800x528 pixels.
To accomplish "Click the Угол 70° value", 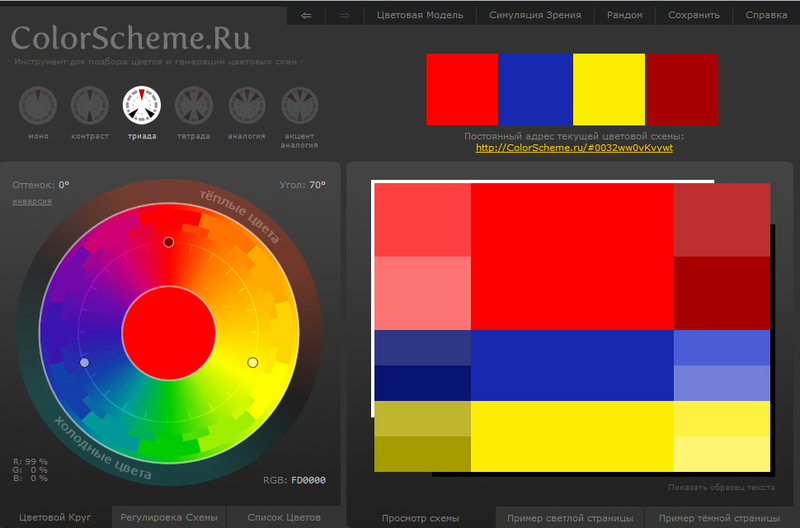I will point(317,185).
